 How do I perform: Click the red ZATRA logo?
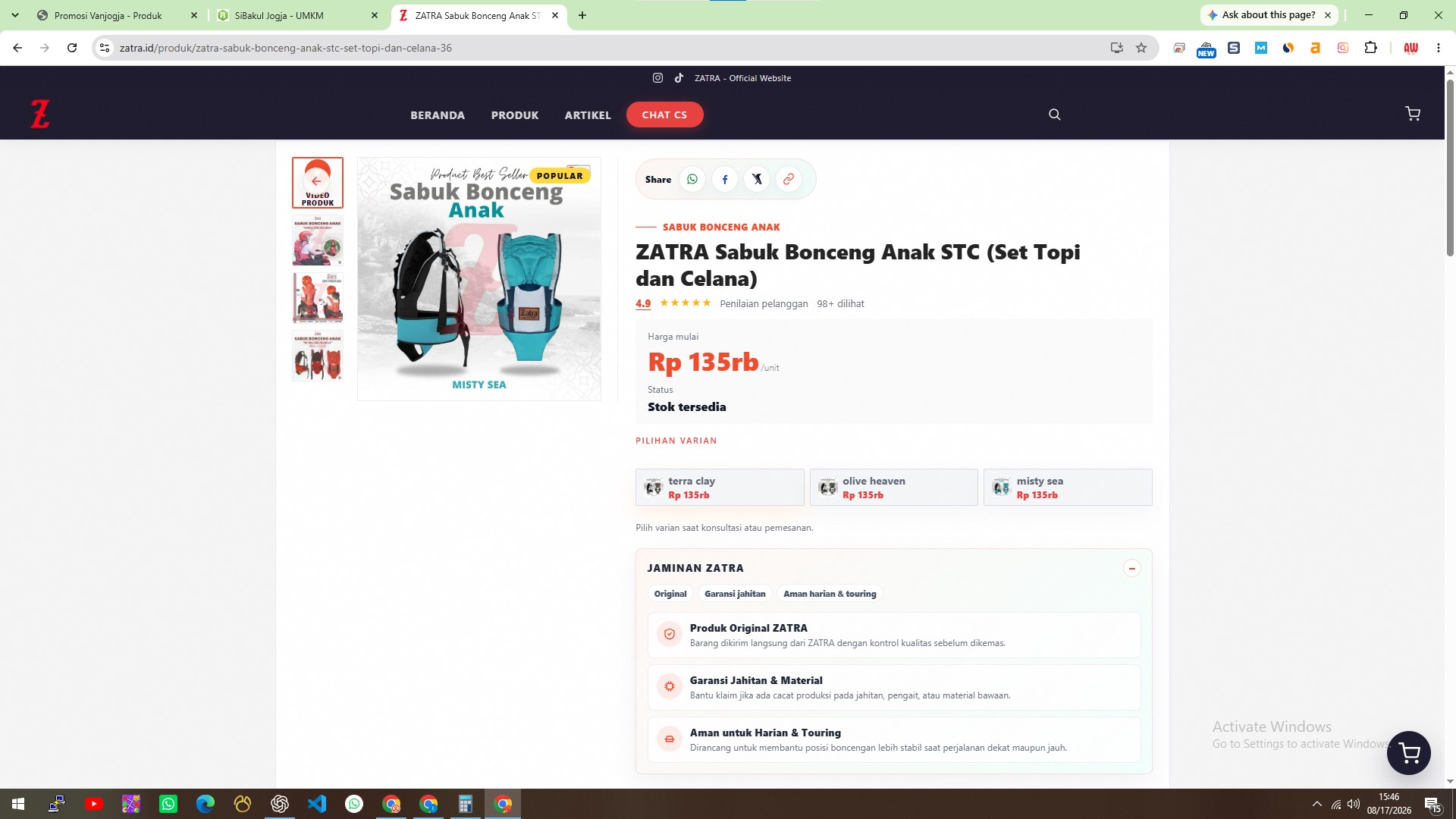pos(40,114)
